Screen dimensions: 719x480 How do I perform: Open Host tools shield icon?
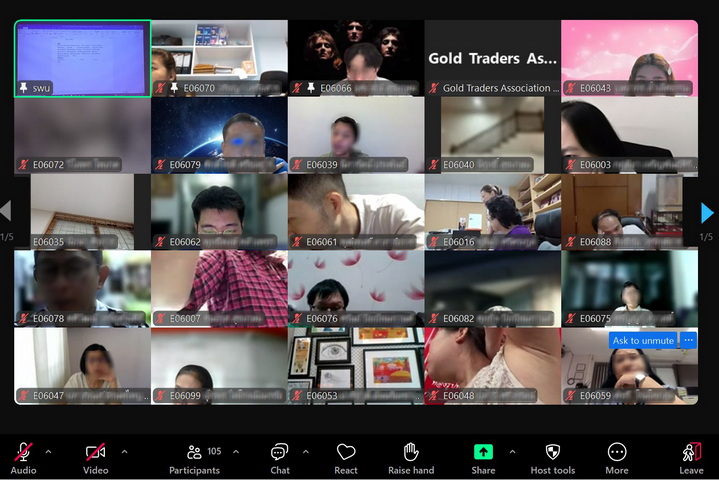pos(552,453)
